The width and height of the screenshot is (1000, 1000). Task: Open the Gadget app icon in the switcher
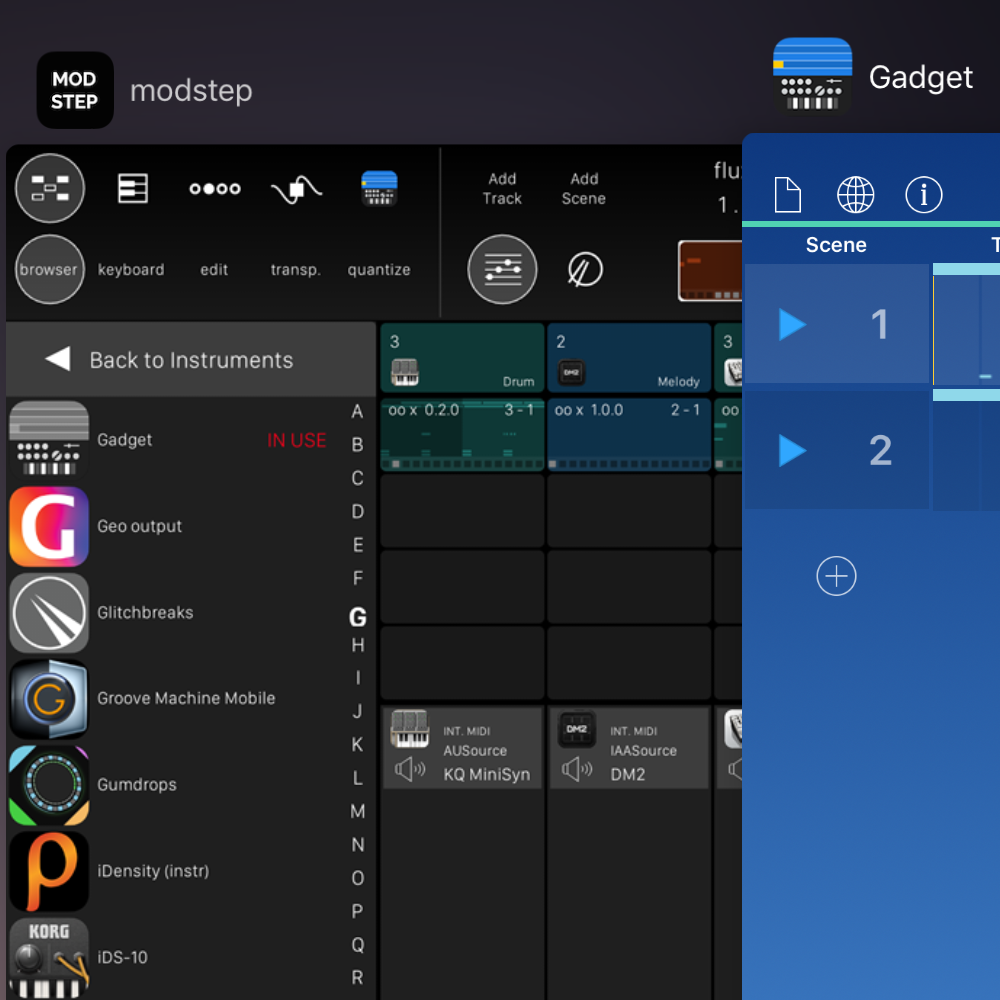point(812,77)
